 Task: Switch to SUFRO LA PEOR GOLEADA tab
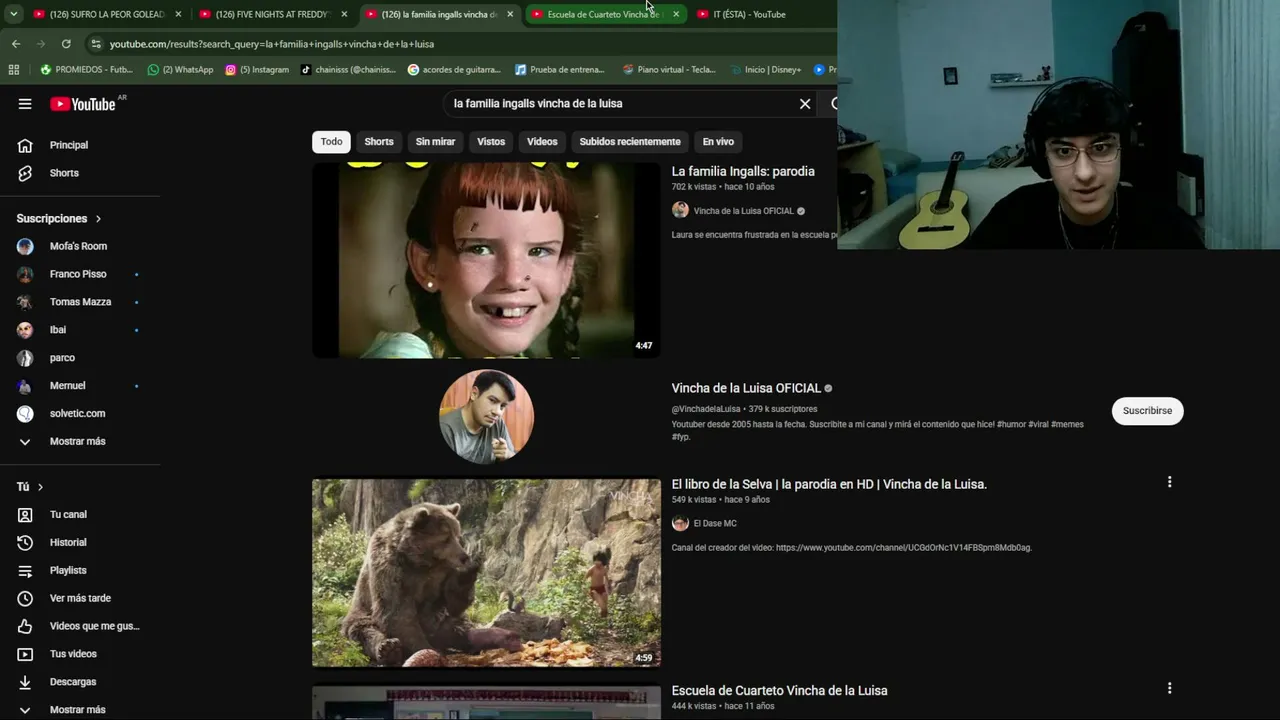(107, 14)
